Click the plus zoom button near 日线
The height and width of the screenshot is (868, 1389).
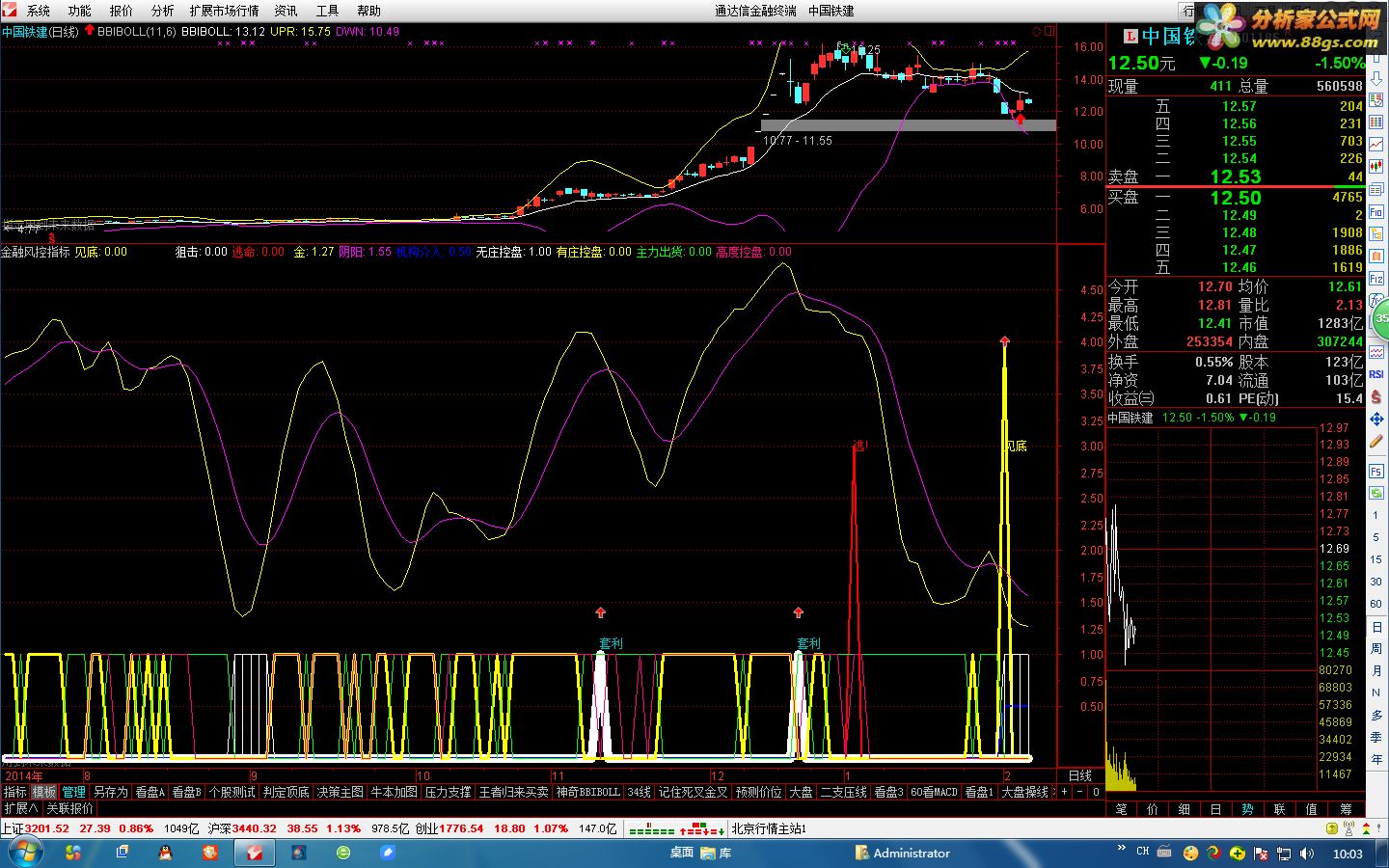[x=1065, y=792]
